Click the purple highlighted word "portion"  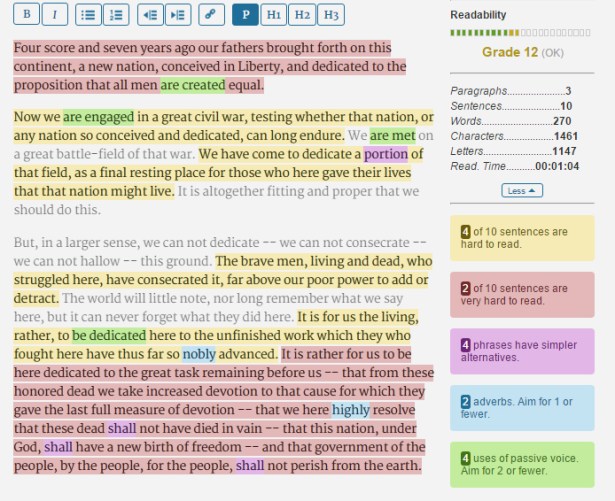tap(386, 154)
